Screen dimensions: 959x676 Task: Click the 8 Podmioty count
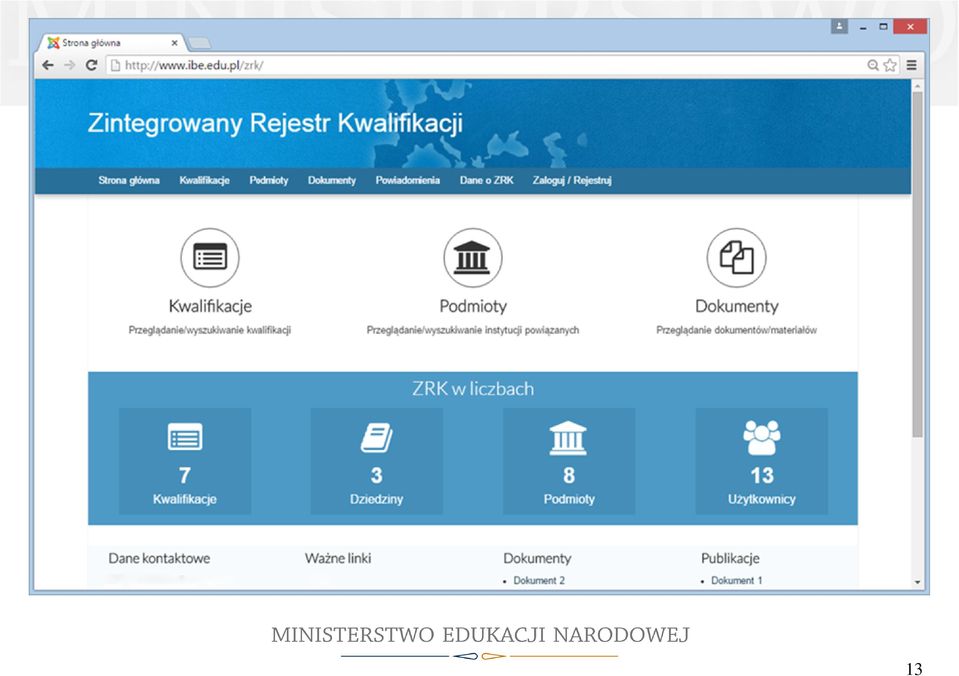pos(569,475)
